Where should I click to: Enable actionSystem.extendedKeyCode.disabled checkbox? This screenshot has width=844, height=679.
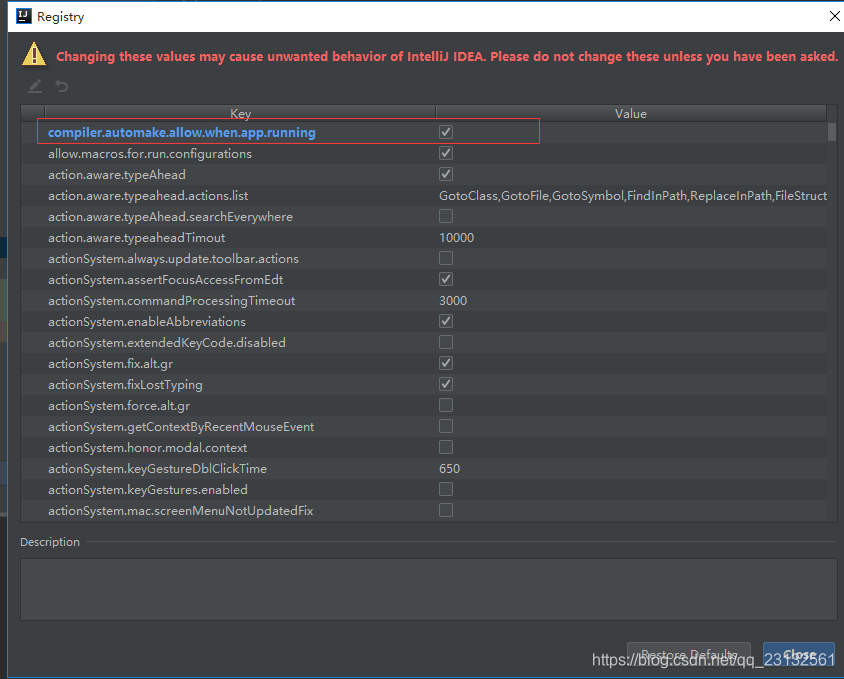(446, 342)
